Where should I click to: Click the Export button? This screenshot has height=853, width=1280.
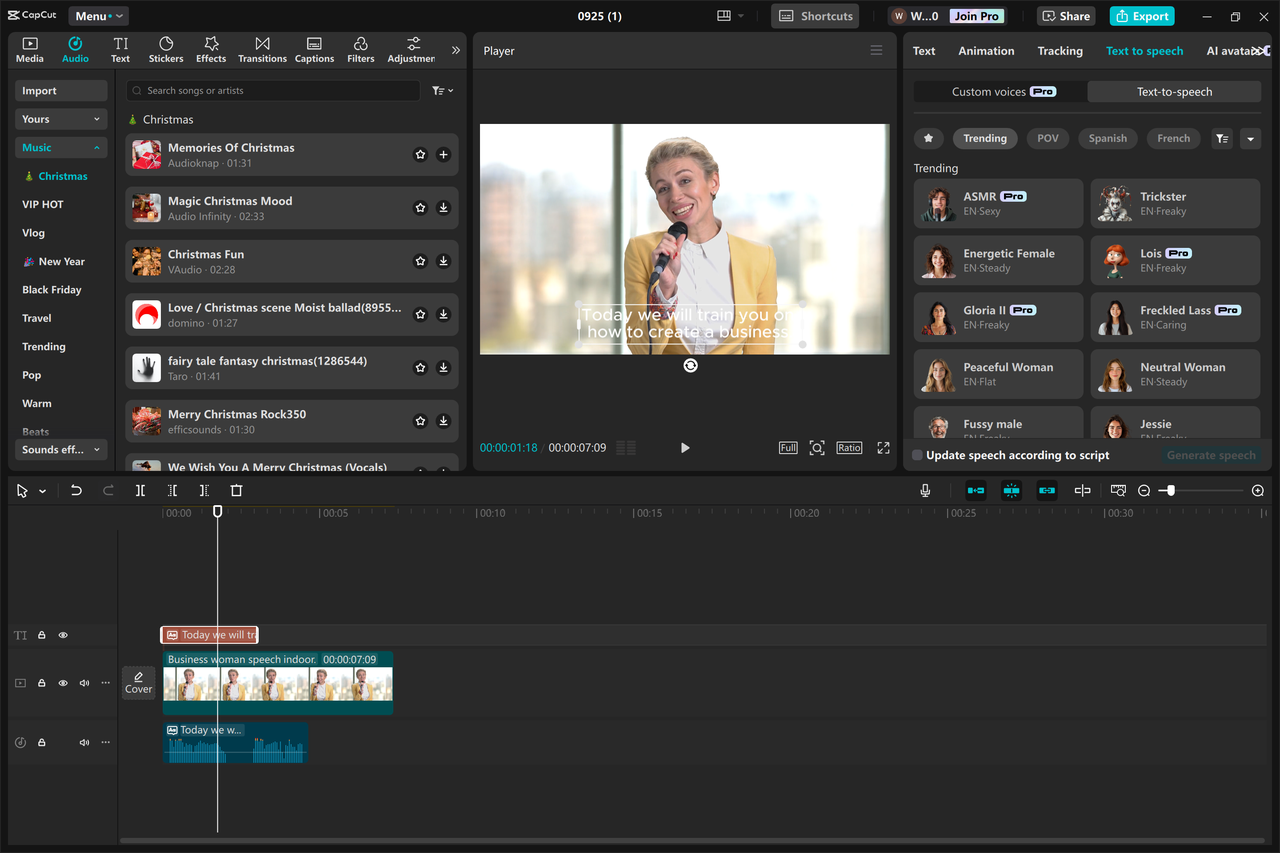[1141, 15]
